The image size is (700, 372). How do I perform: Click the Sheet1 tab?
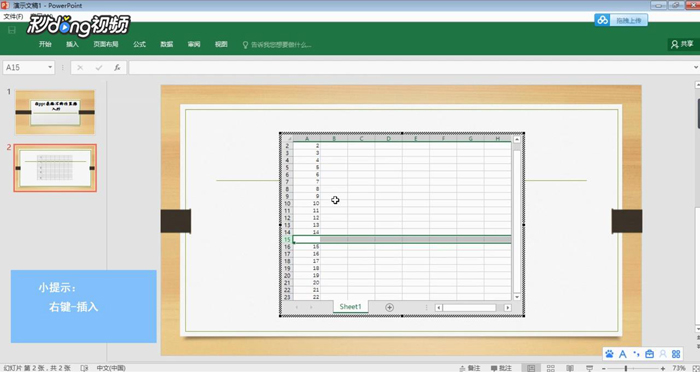click(x=350, y=306)
